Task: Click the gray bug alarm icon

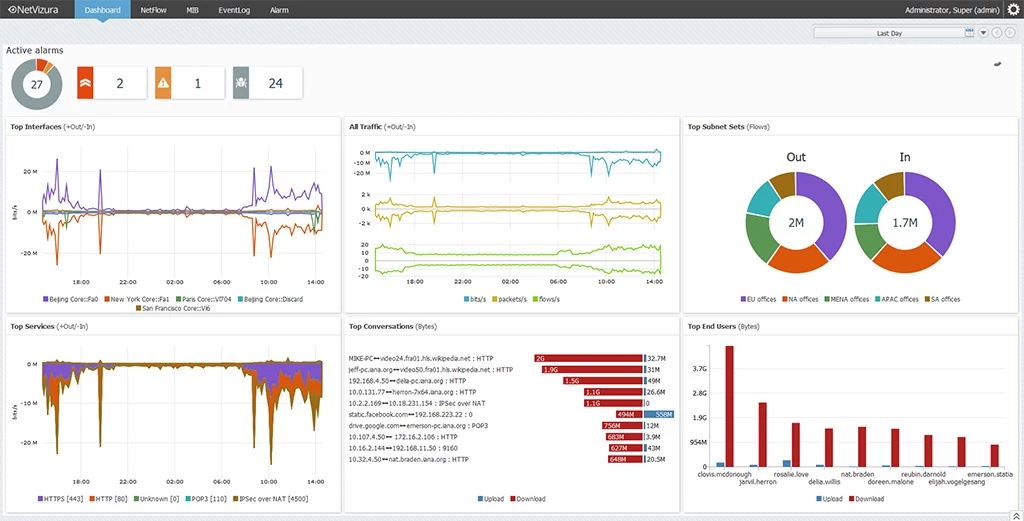Action: tap(241, 84)
